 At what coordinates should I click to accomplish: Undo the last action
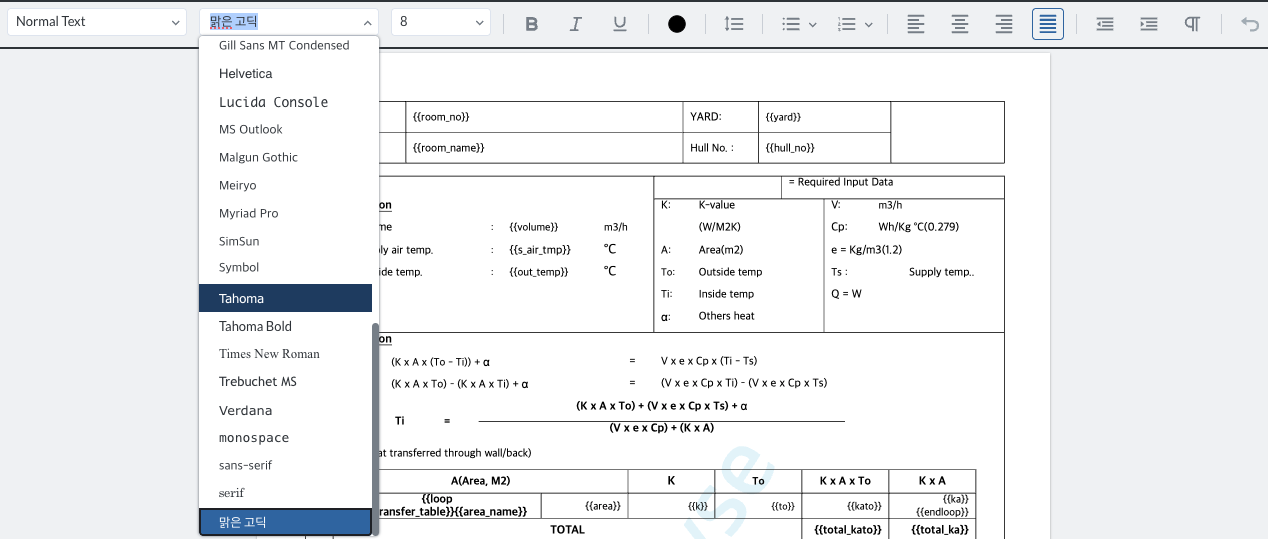coord(1250,24)
